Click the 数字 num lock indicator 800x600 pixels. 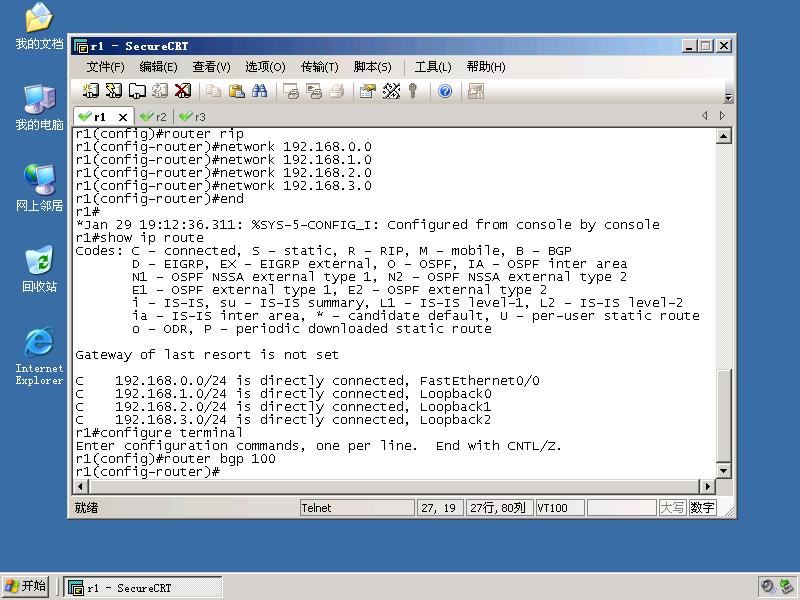point(702,508)
